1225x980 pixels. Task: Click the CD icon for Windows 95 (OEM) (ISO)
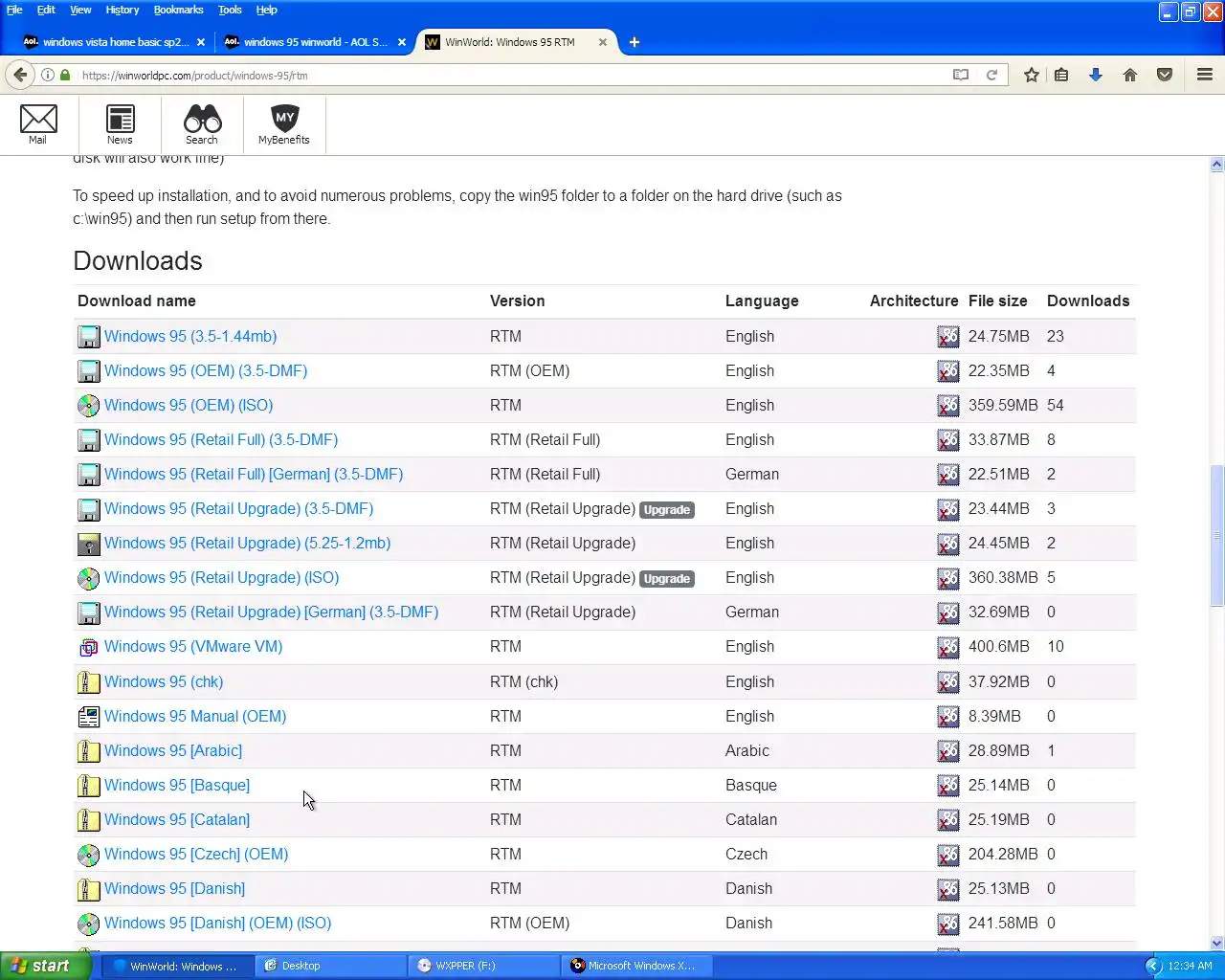tap(88, 406)
